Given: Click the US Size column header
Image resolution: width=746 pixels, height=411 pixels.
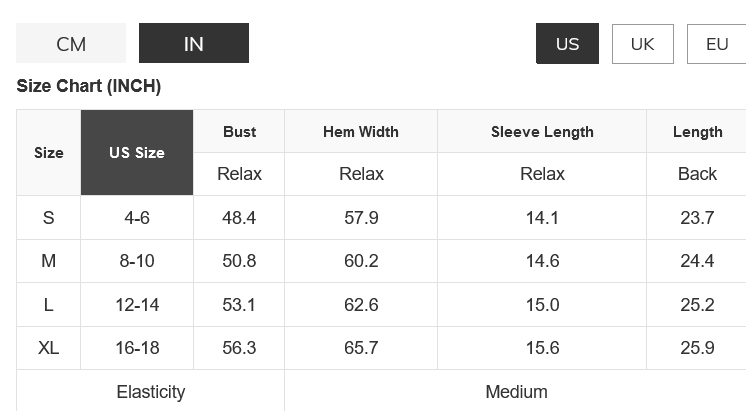Looking at the screenshot, I should pos(137,153).
